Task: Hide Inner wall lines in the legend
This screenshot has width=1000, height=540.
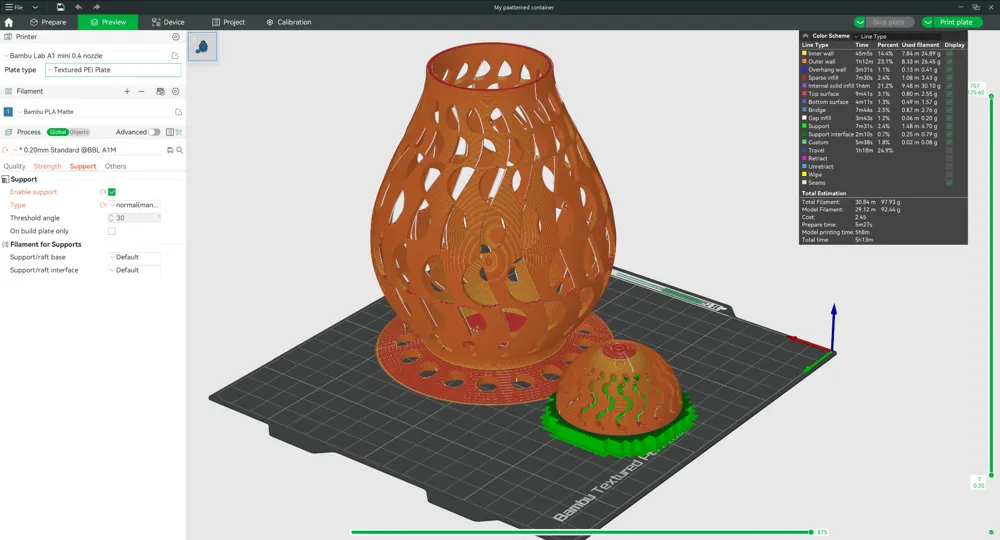Action: pyautogui.click(x=949, y=54)
